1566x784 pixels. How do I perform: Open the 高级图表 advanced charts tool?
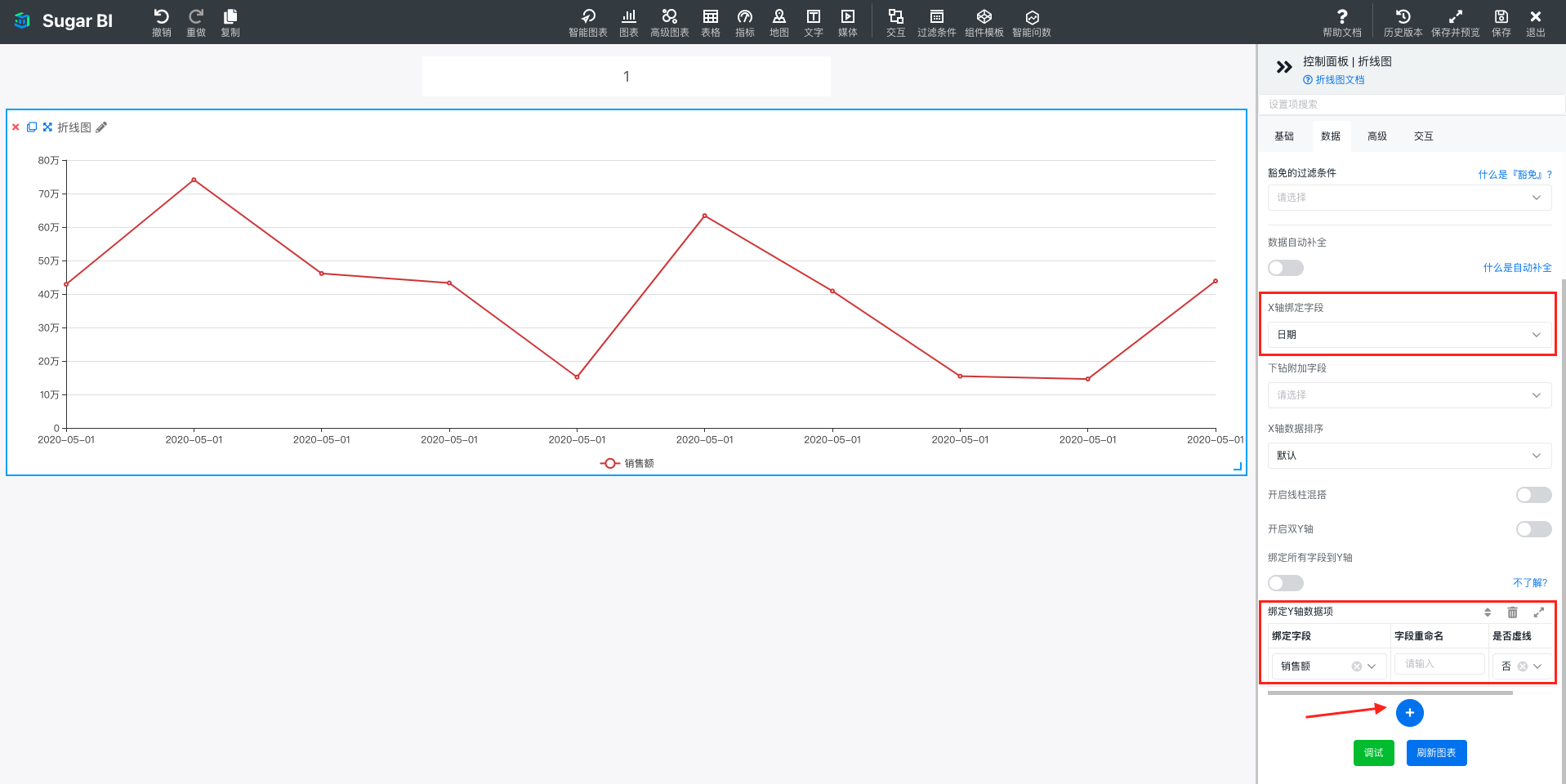[670, 22]
